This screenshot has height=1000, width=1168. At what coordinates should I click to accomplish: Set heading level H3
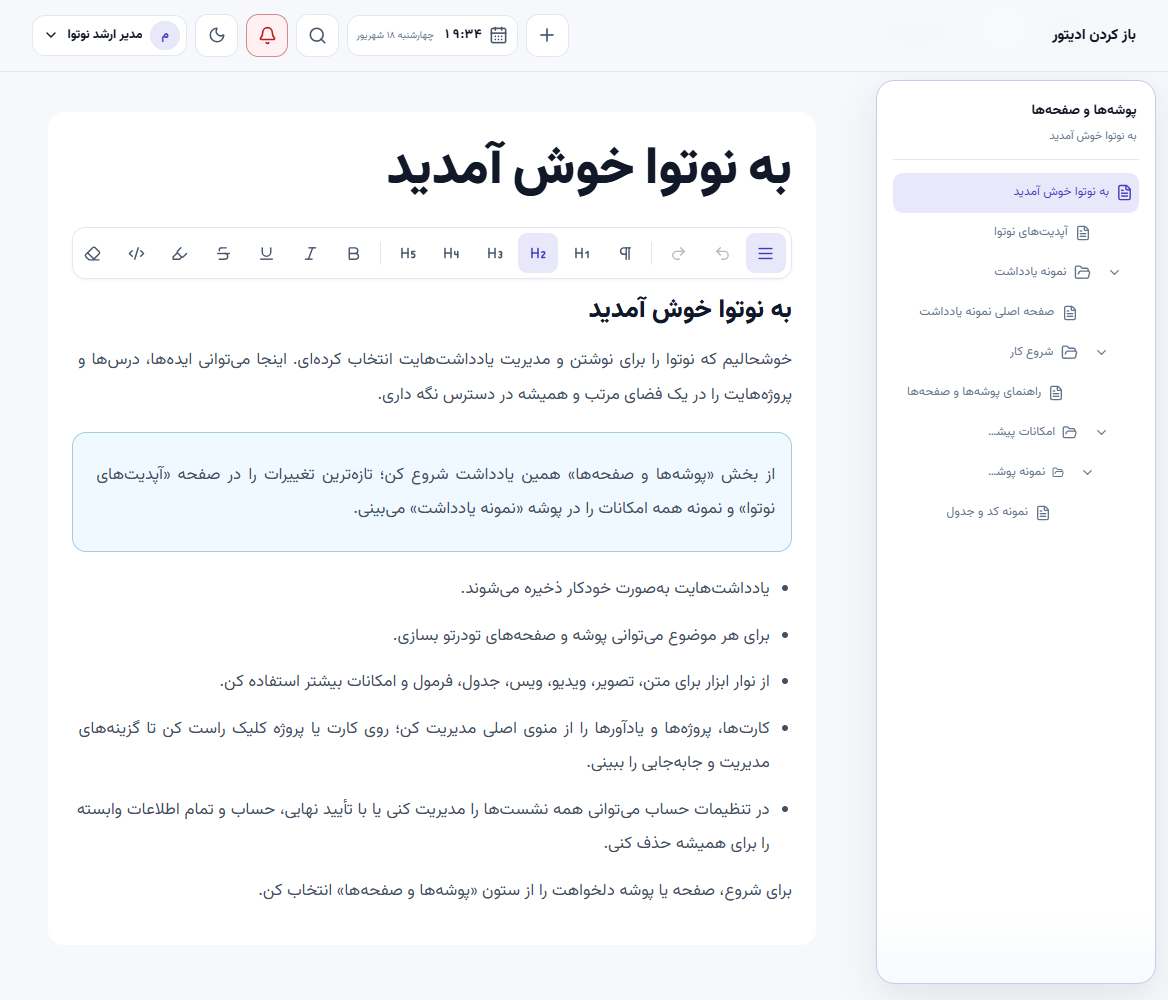click(495, 253)
